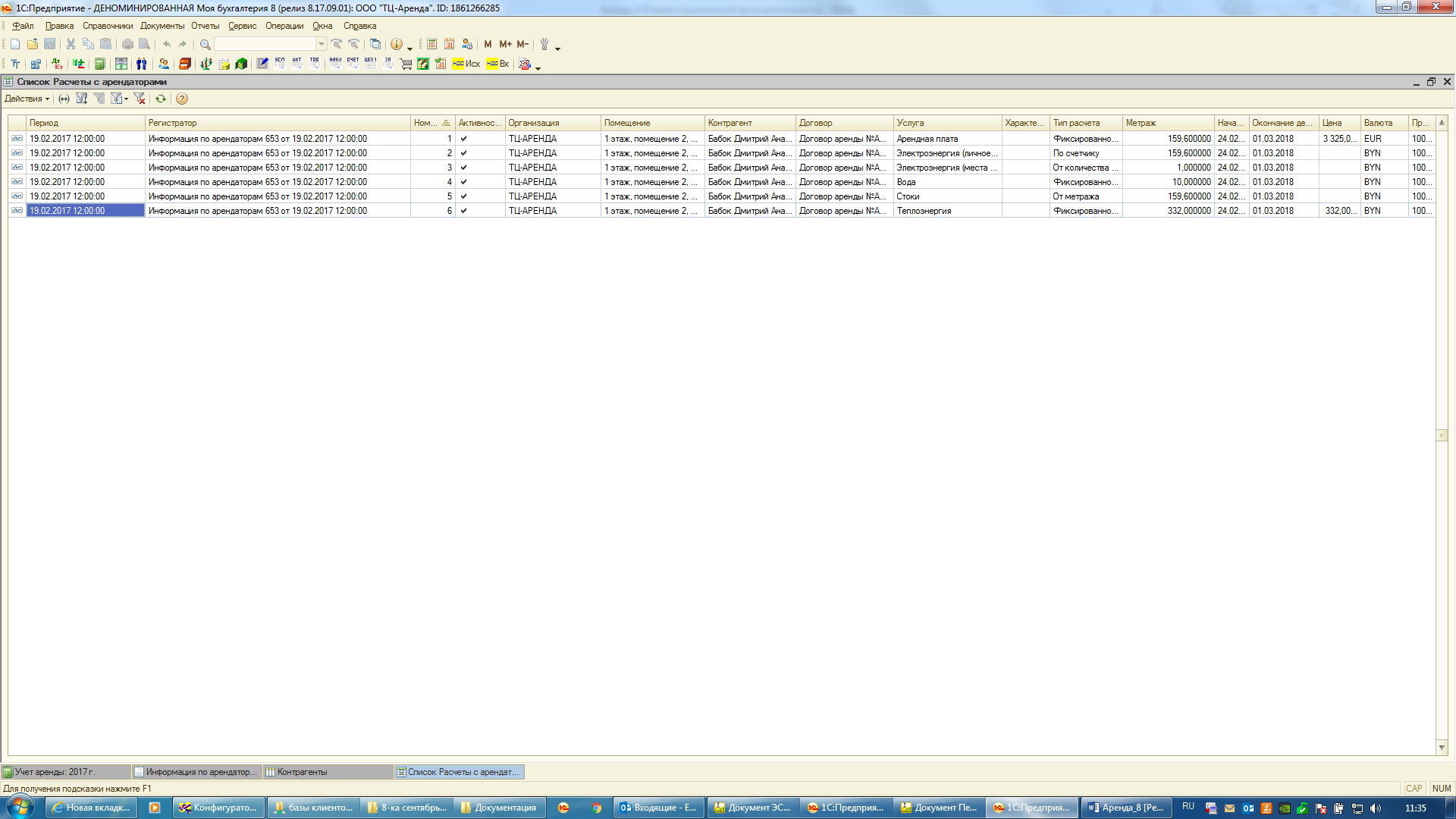Open the Справочники menu
Viewport: 1456px width, 819px height.
click(x=107, y=26)
